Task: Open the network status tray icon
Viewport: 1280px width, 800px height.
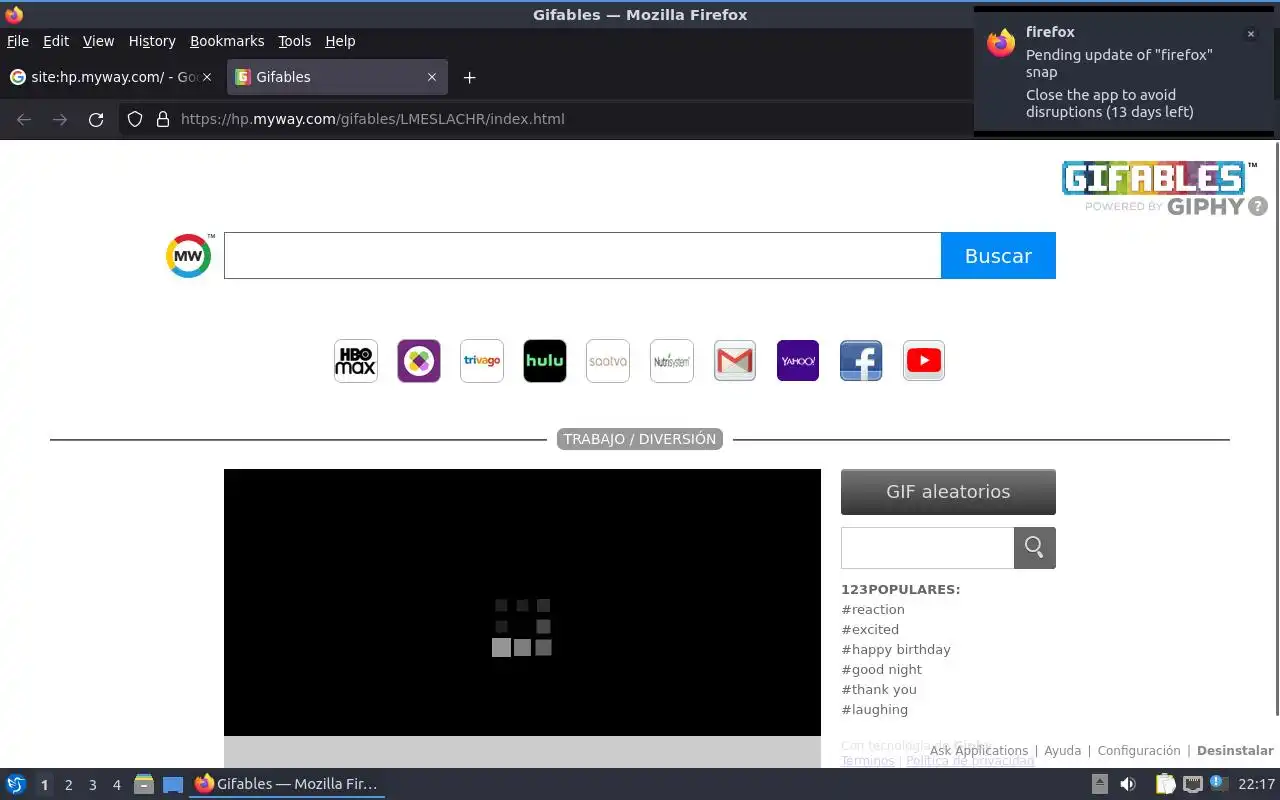Action: (1192, 785)
